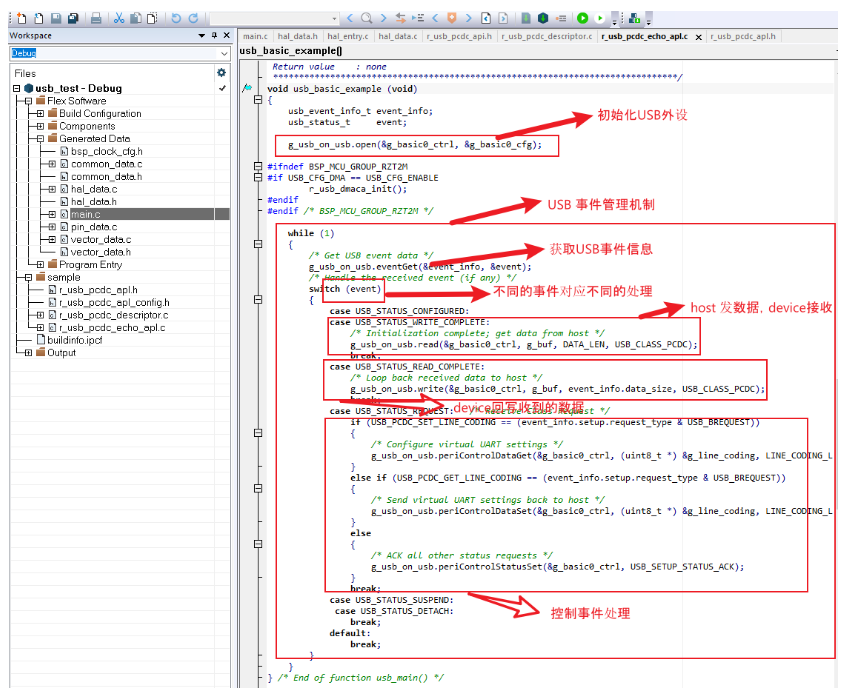The image size is (846, 689).
Task: Expand the hal_data.c file node
Action: 52,189
